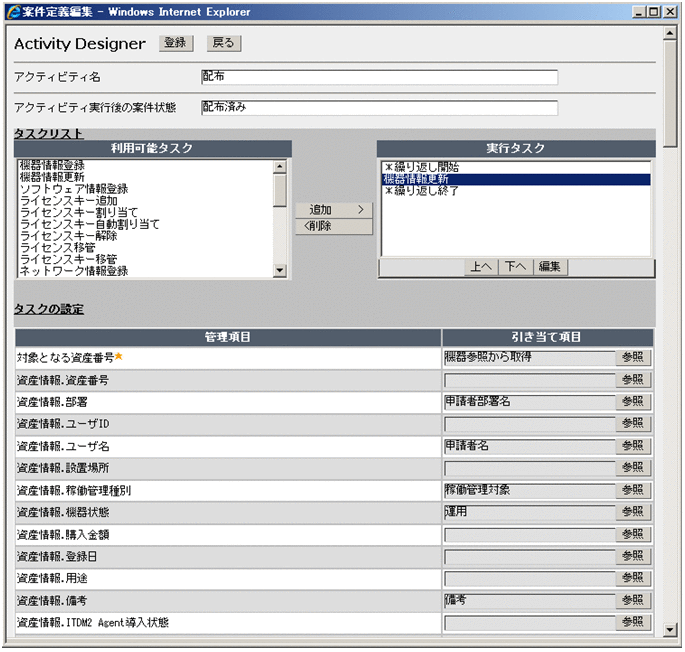Minimize the Internet Explorer window

point(639,12)
